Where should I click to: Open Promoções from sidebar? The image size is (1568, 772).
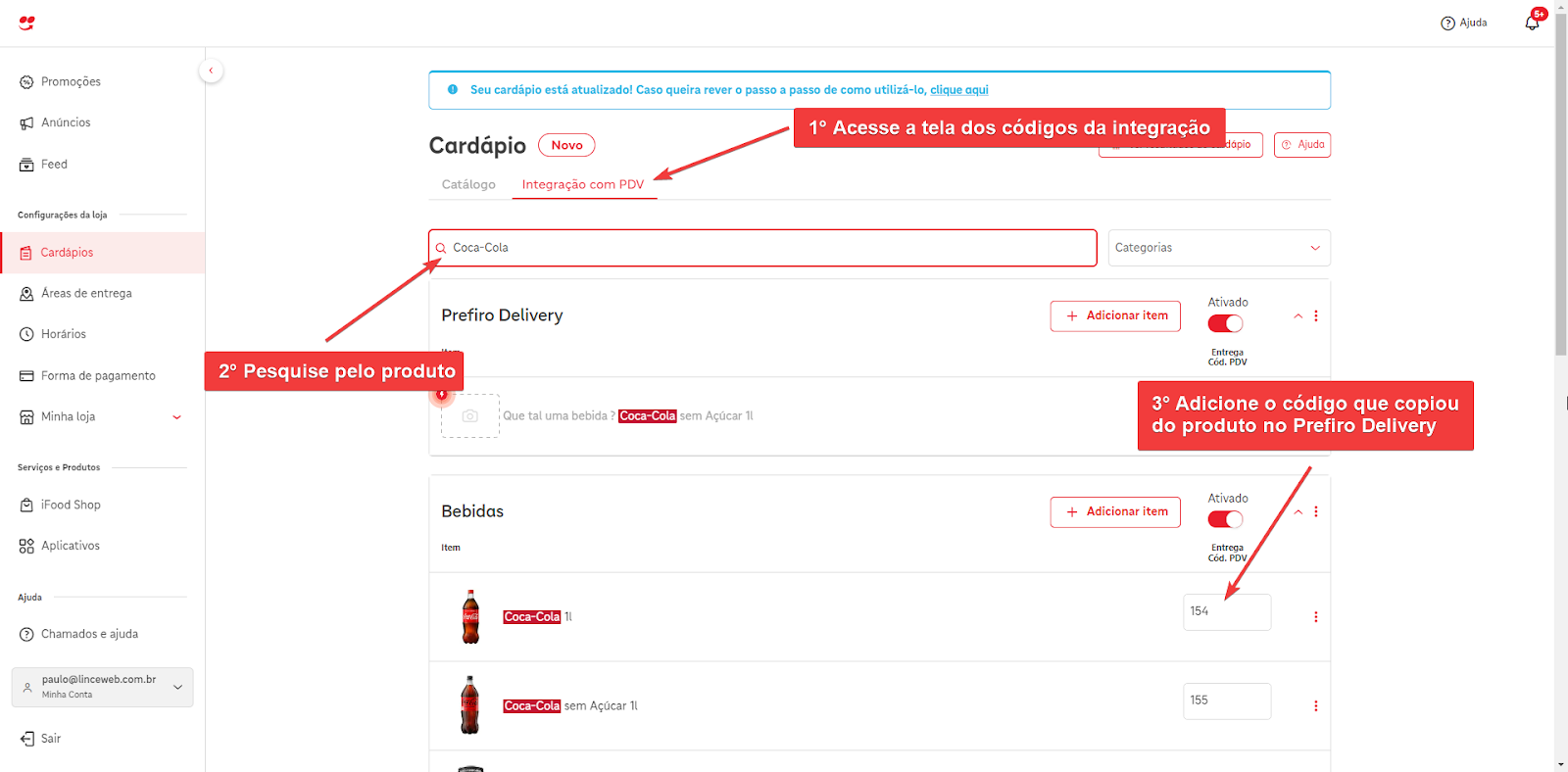[x=71, y=81]
